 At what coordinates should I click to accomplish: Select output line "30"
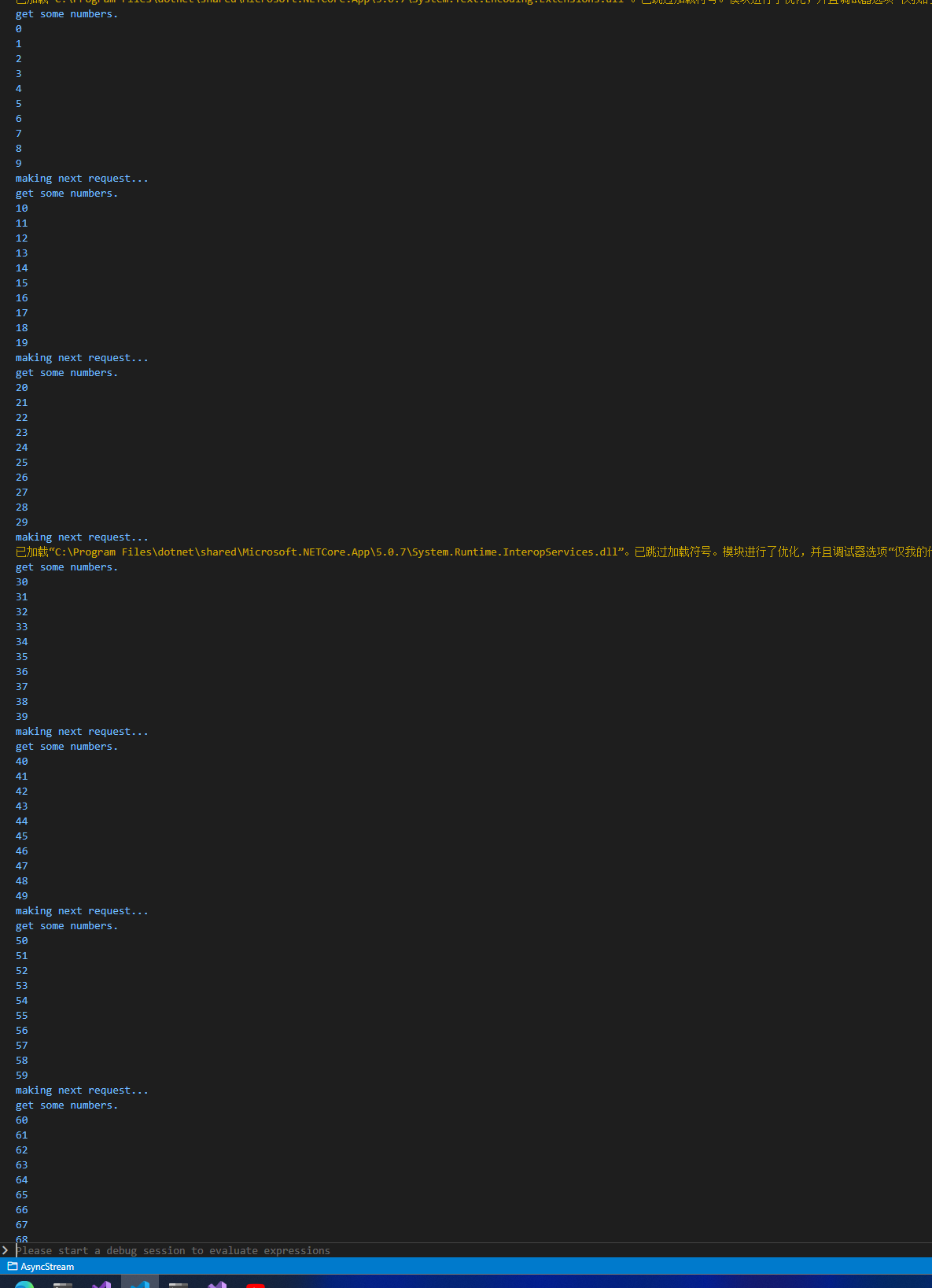pyautogui.click(x=22, y=582)
